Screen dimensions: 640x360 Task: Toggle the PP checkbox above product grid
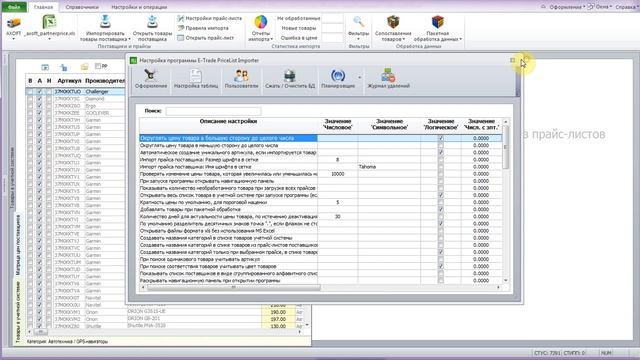[98, 66]
